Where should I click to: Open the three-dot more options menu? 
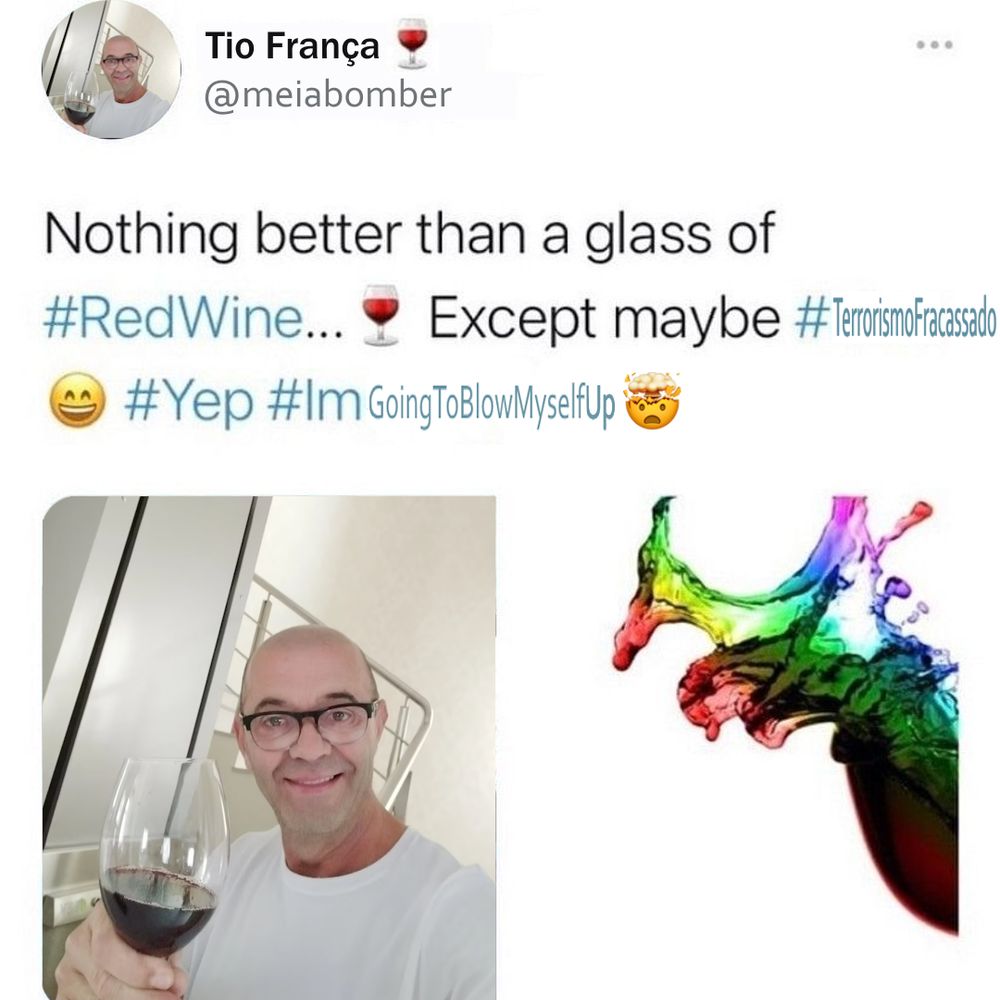(934, 45)
